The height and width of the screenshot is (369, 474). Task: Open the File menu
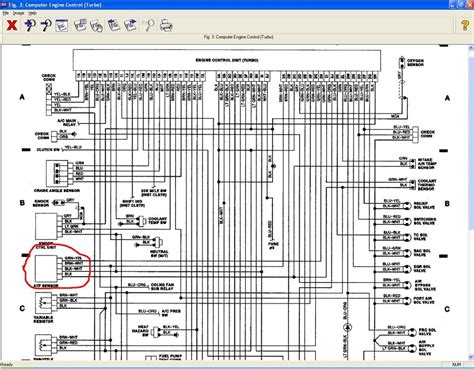(x=5, y=13)
